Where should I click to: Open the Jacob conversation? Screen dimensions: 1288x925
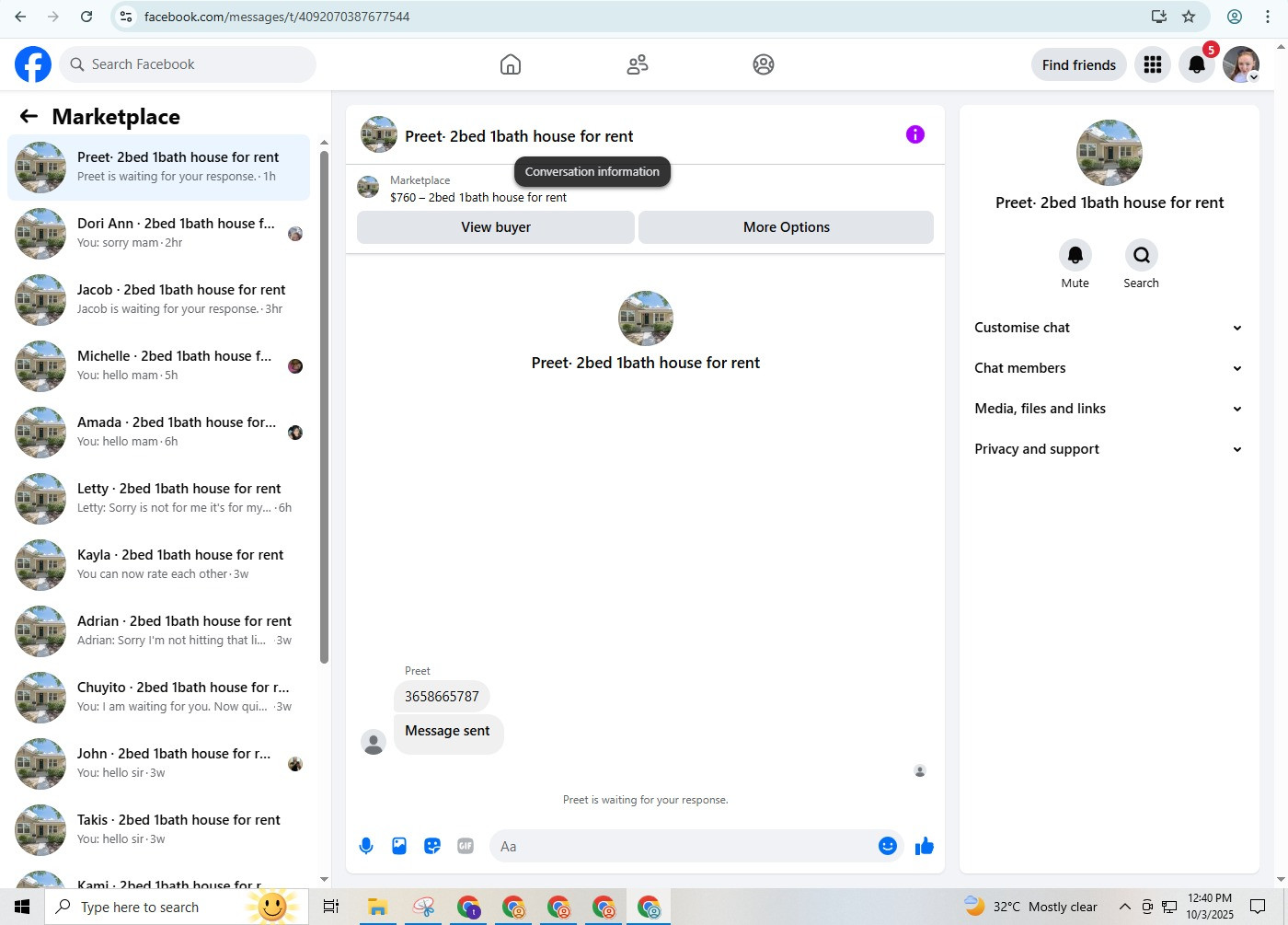click(x=158, y=299)
